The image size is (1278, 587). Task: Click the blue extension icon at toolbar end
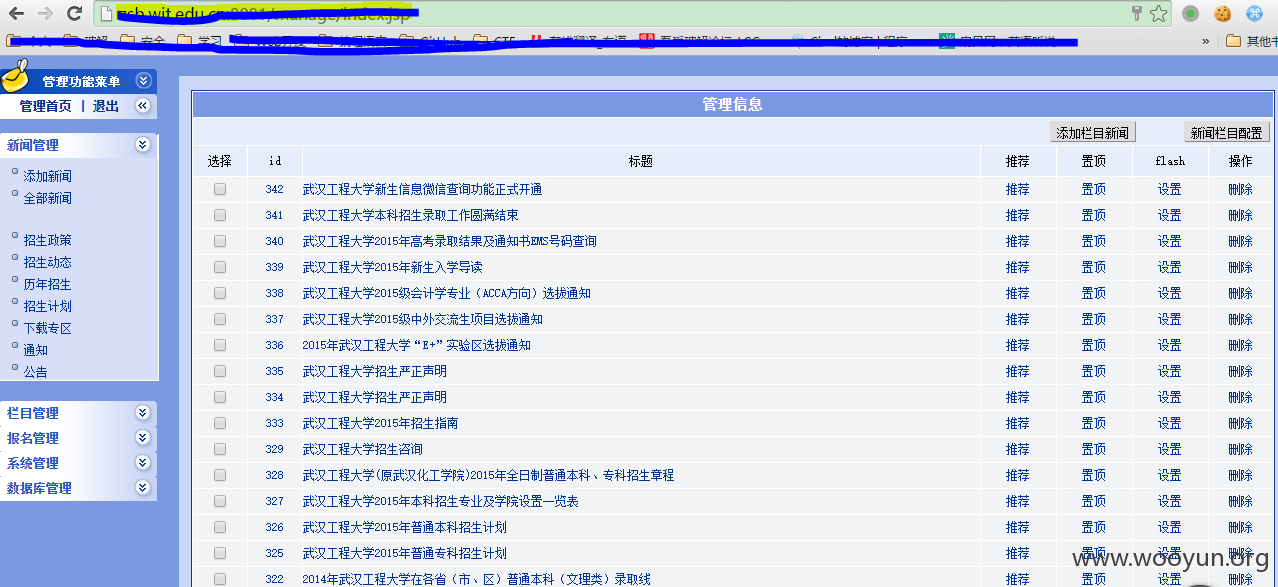[x=1254, y=13]
